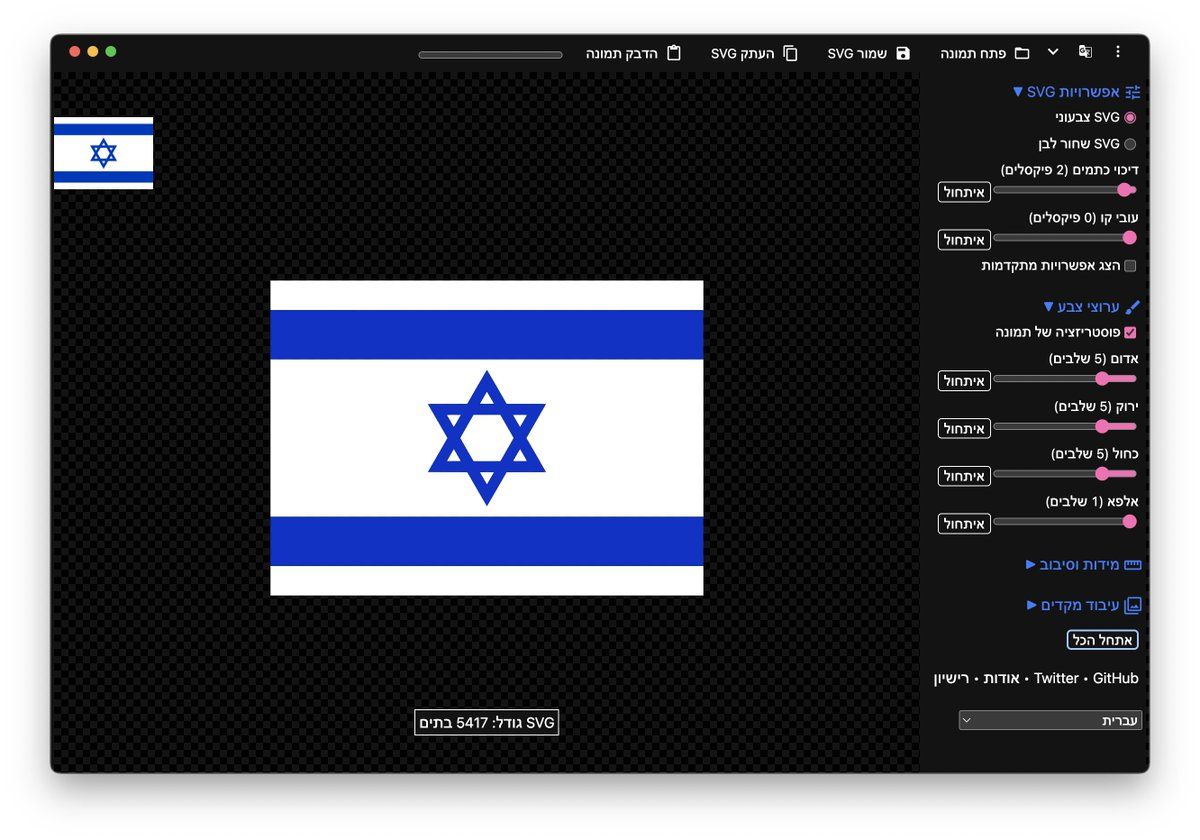Collapse the 'ערוצי צבע' section

pyautogui.click(x=1092, y=307)
